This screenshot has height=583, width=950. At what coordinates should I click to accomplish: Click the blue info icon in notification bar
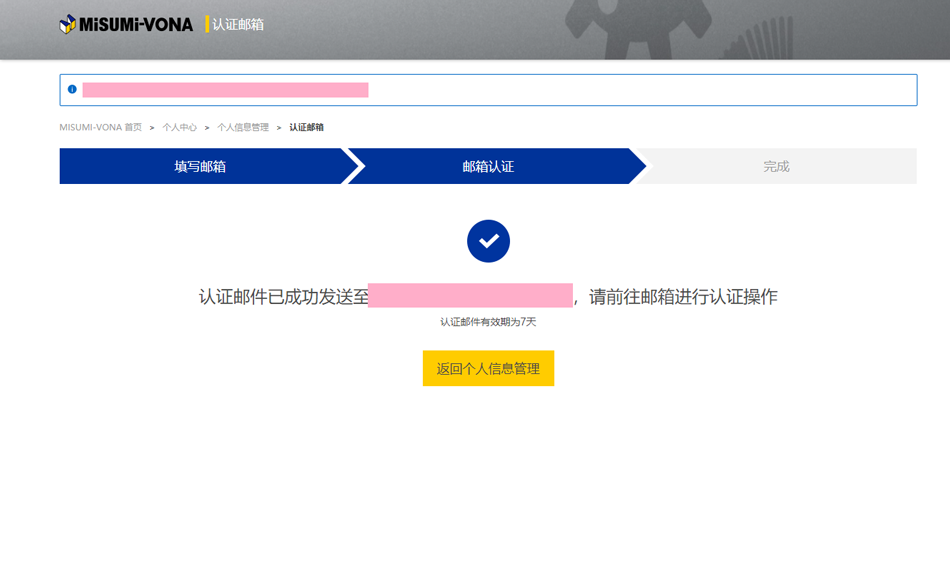pyautogui.click(x=72, y=90)
